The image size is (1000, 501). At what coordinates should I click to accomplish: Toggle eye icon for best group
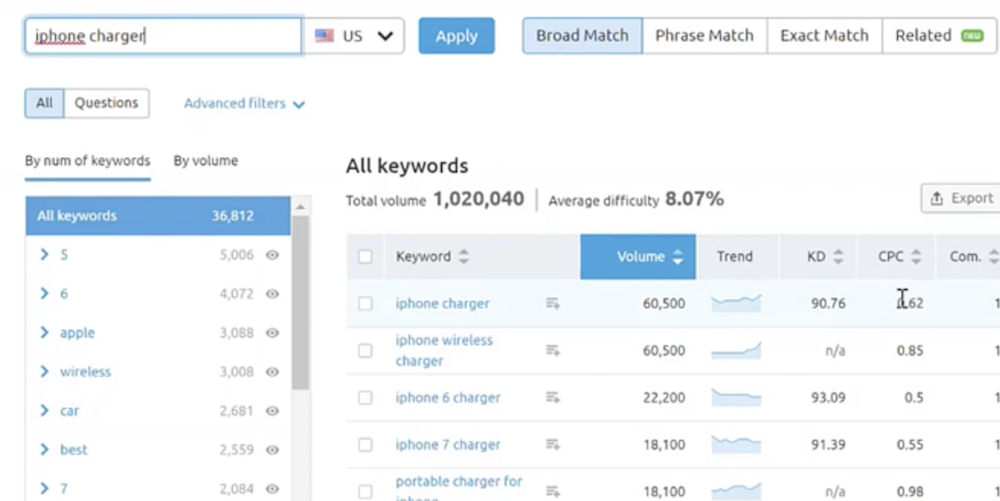pos(272,450)
